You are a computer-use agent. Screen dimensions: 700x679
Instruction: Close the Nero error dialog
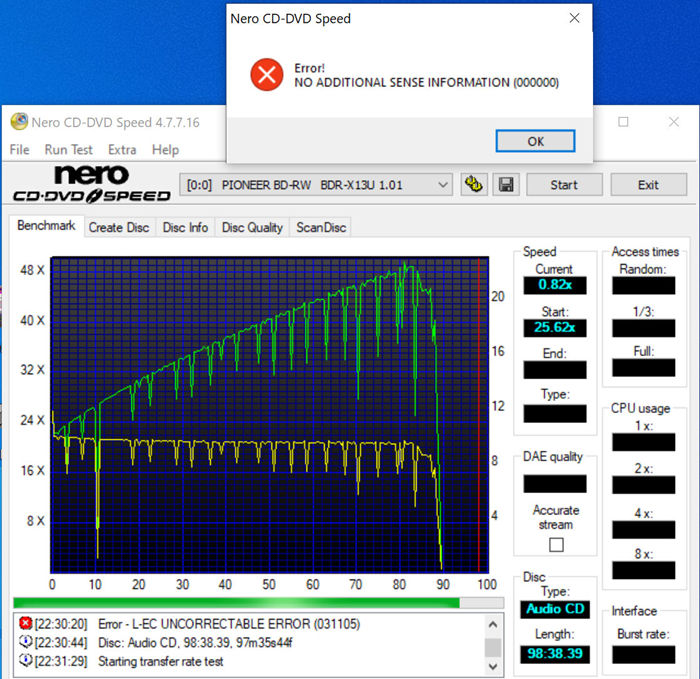[x=574, y=18]
